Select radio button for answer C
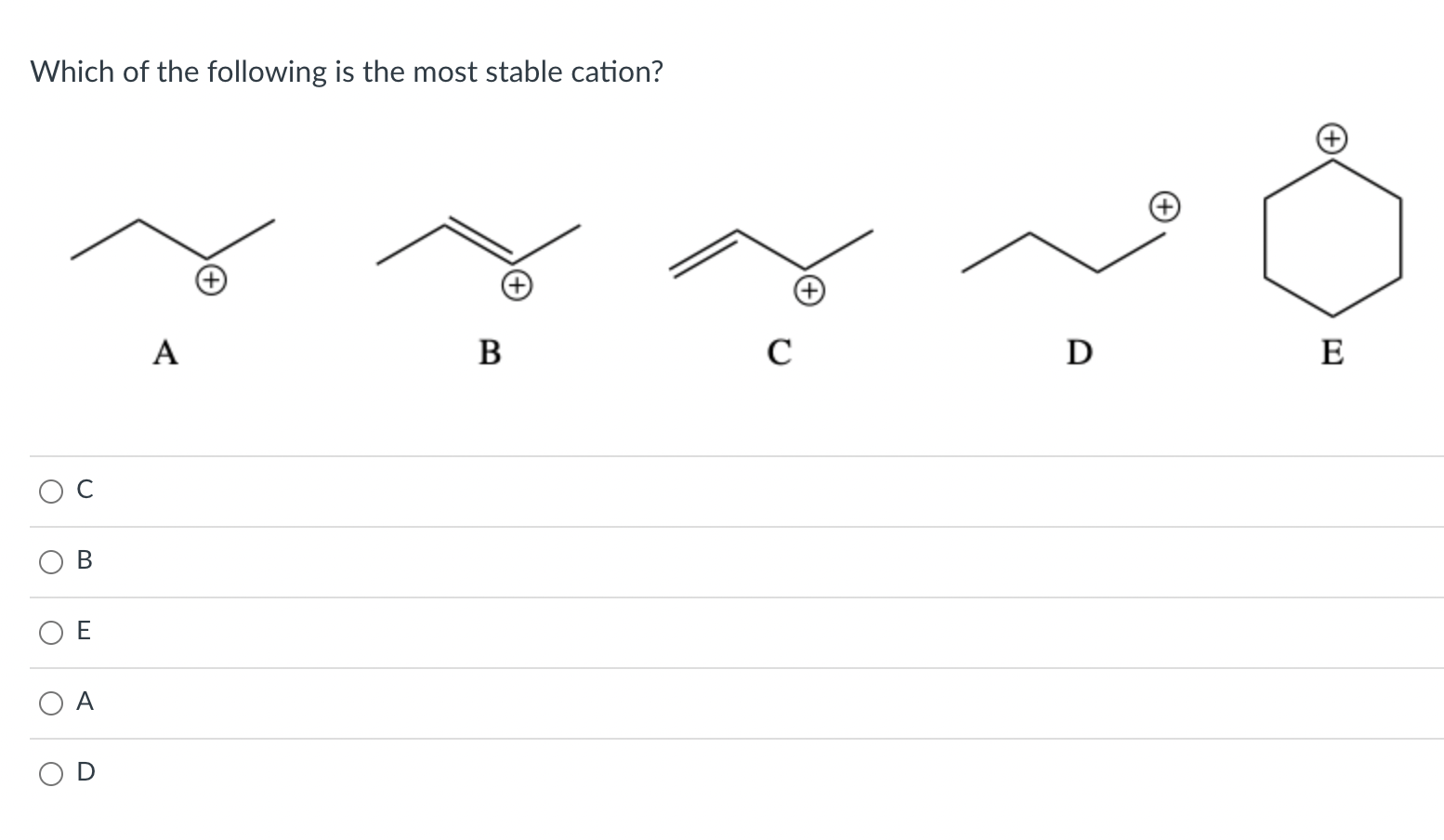This screenshot has width=1444, height=840. point(50,491)
